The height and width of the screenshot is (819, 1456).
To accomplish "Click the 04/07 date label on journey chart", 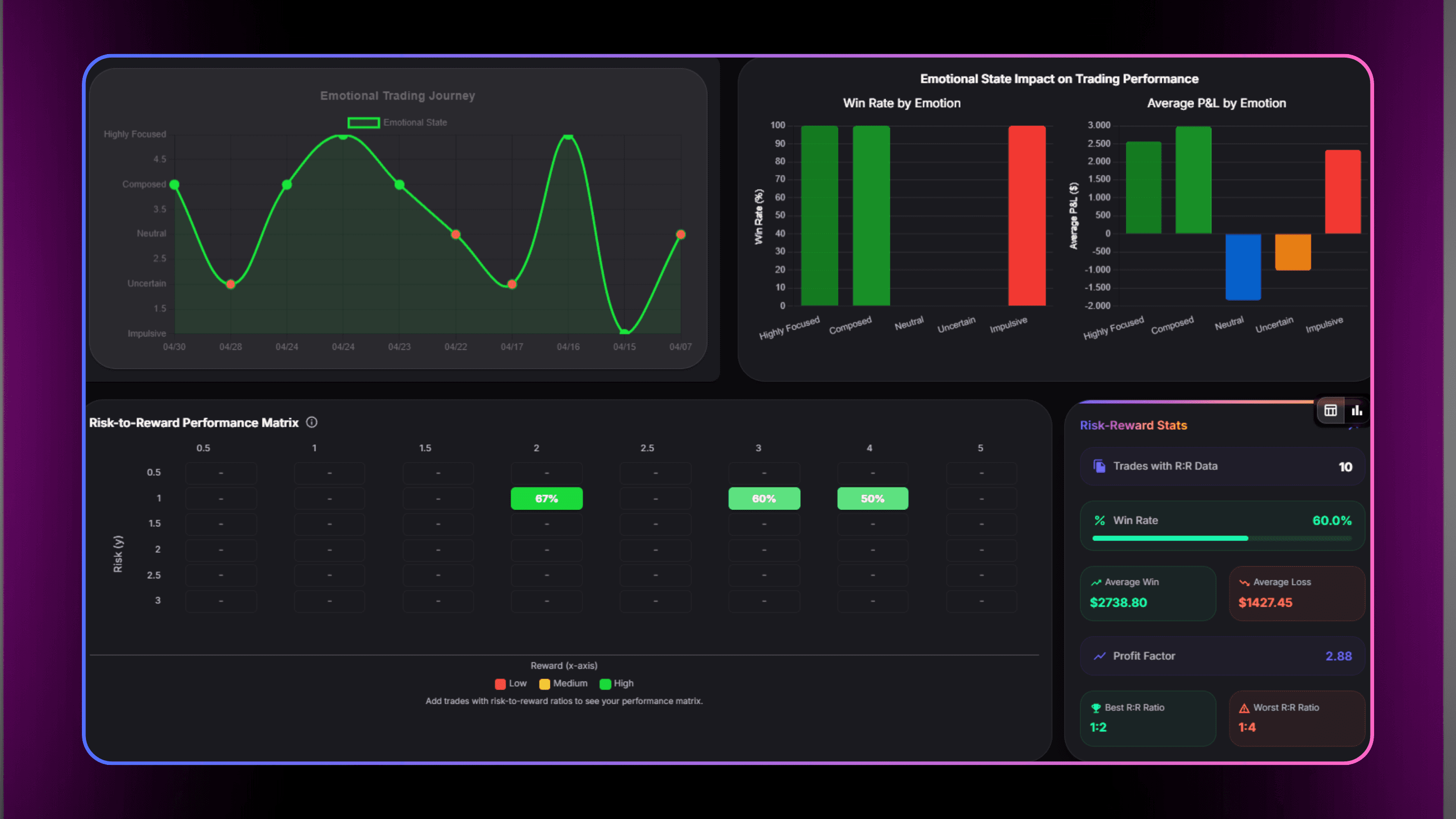I will (x=680, y=346).
